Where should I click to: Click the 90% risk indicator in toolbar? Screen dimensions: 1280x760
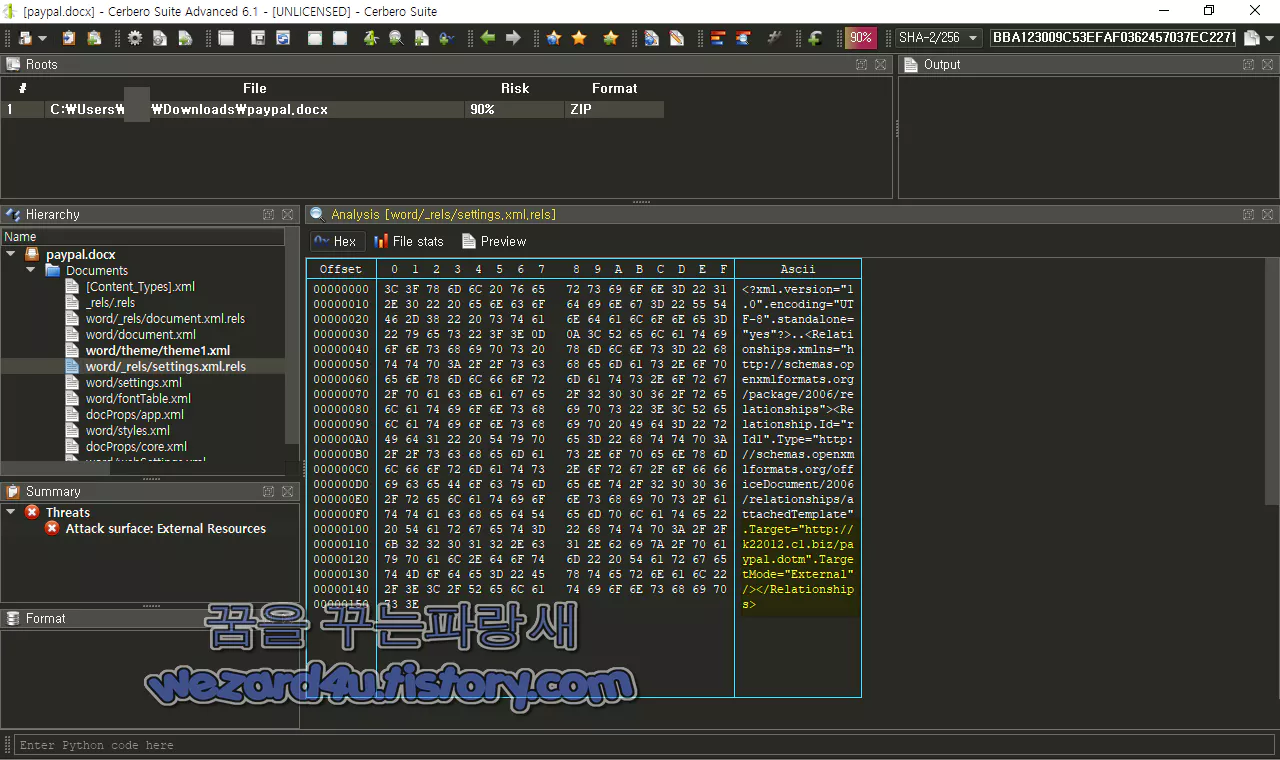pyautogui.click(x=861, y=38)
